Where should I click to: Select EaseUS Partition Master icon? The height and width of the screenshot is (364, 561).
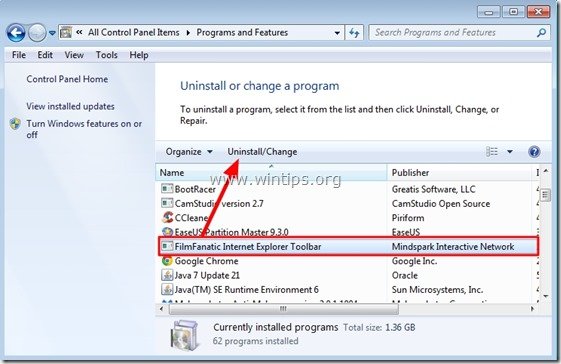pos(167,232)
